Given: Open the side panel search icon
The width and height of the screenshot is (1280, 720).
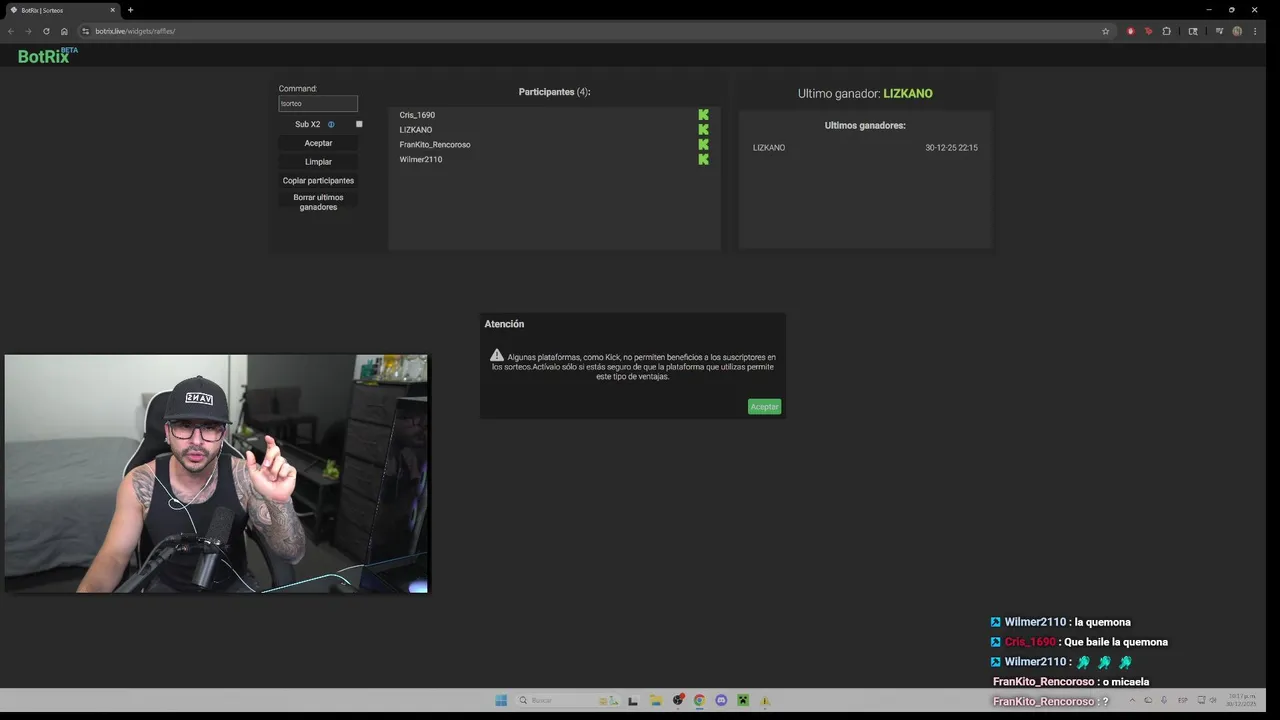Looking at the screenshot, I should click(1193, 31).
